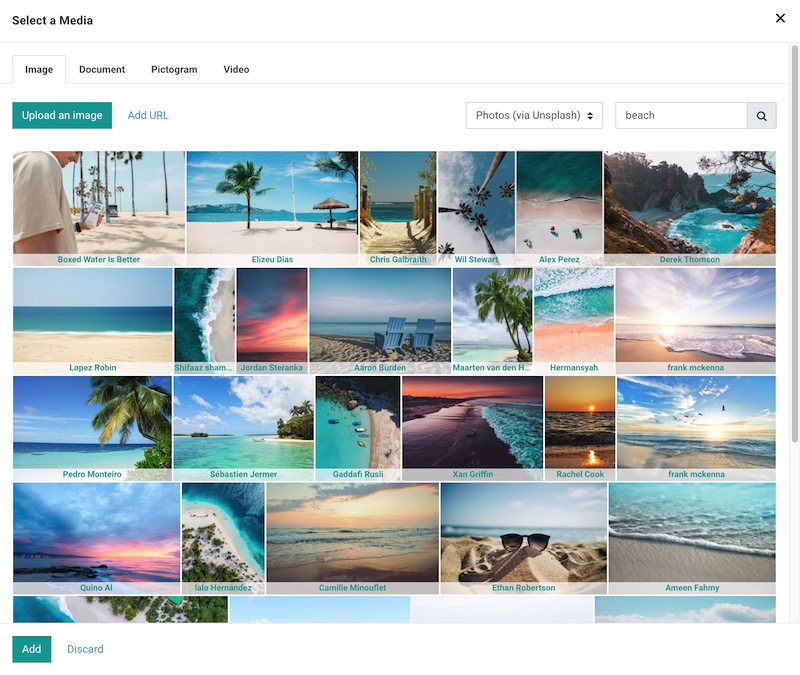Click the search magnifier icon
The image size is (800, 675).
(762, 115)
